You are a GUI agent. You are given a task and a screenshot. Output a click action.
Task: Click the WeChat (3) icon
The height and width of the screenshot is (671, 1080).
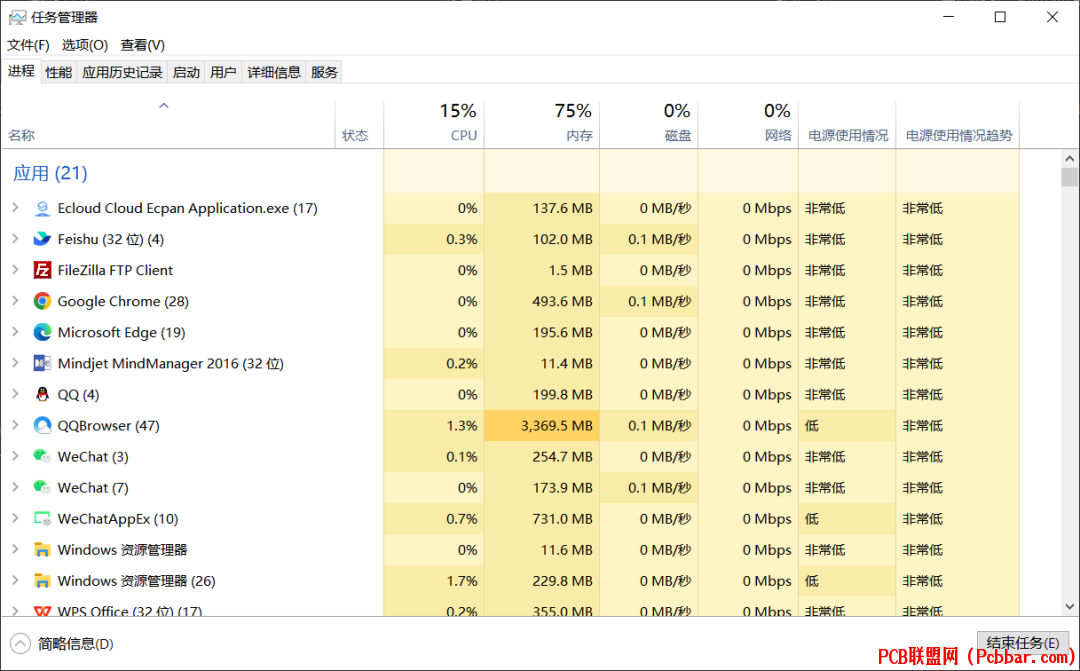pos(42,456)
